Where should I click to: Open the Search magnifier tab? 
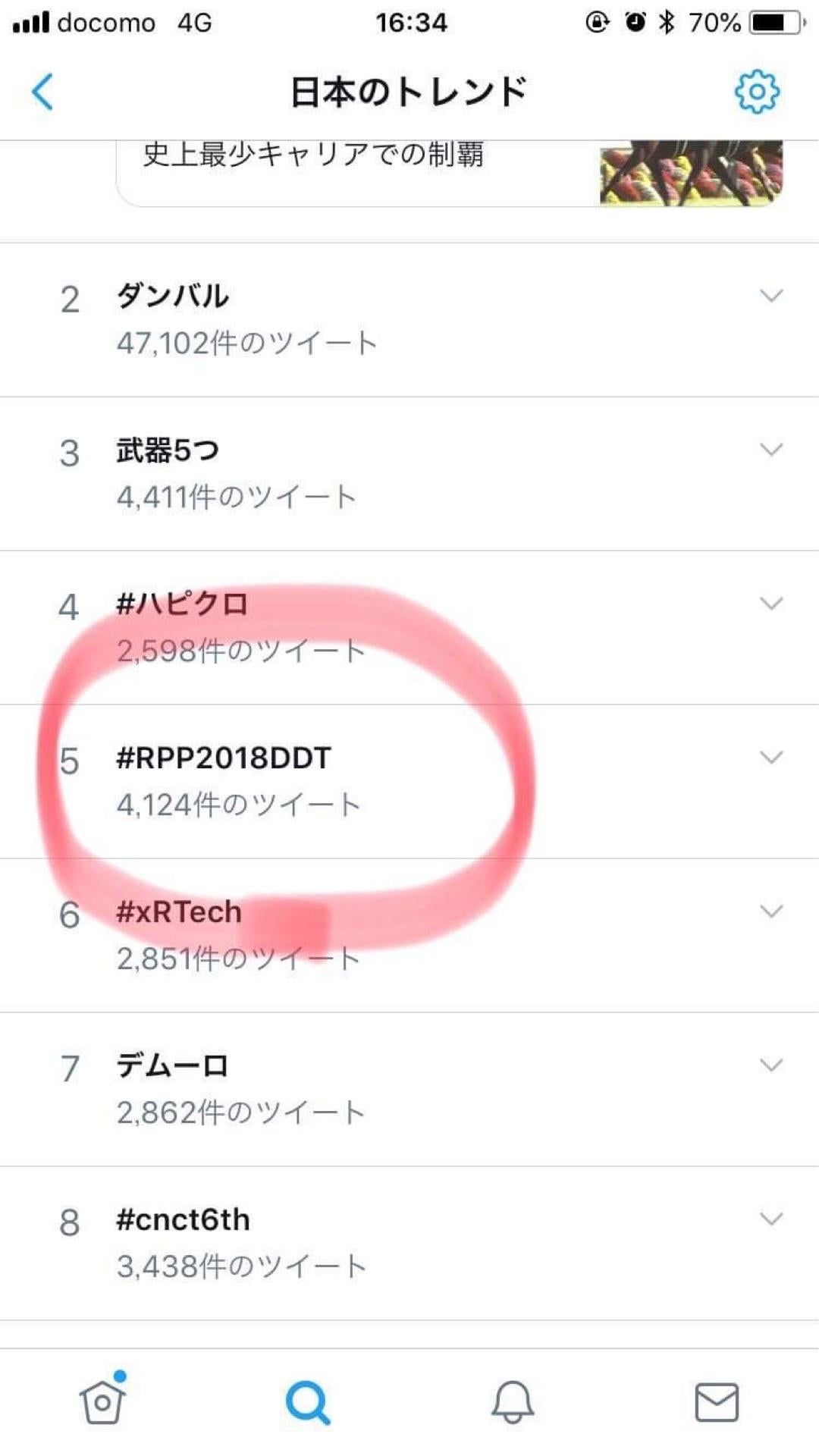[308, 1402]
